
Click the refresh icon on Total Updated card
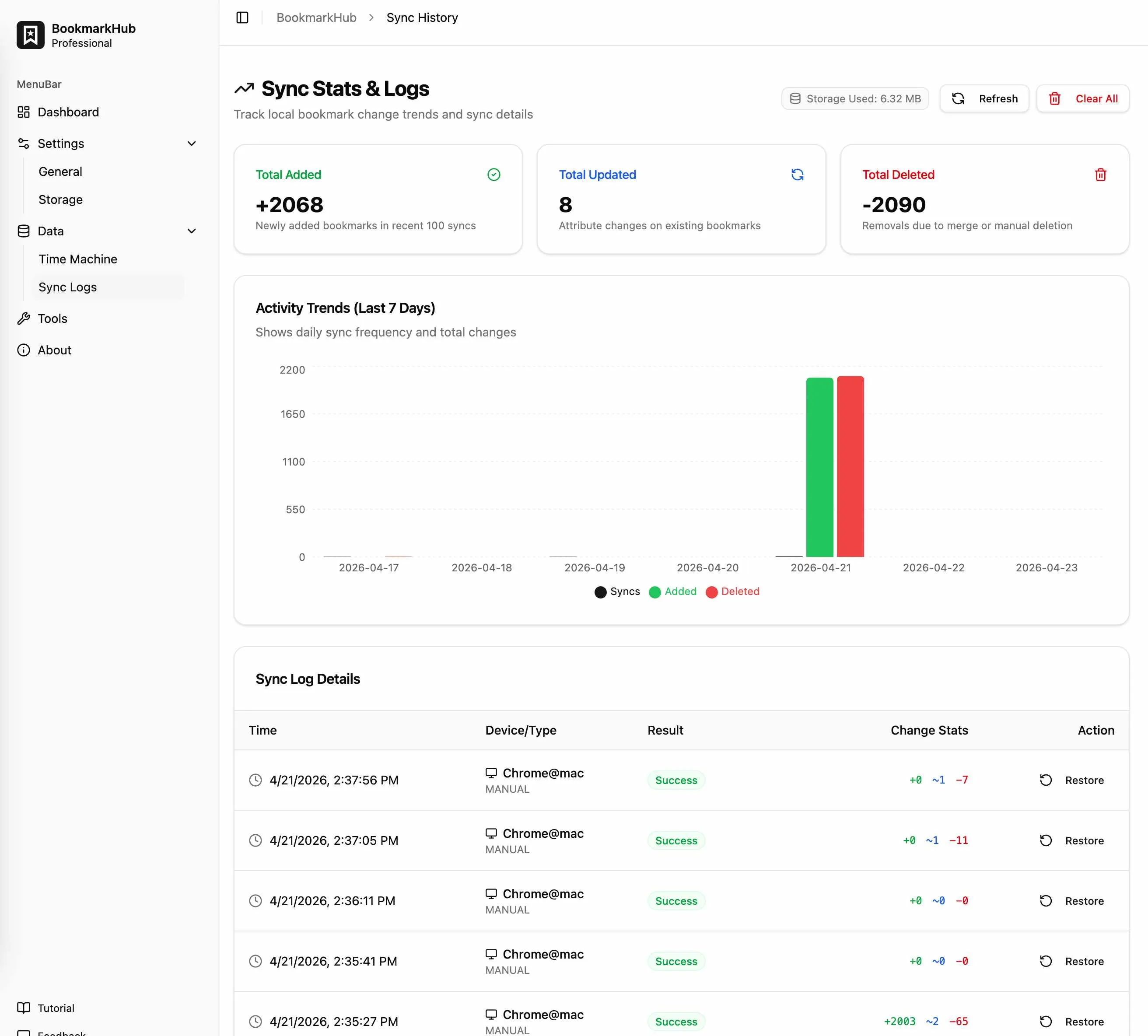point(797,175)
